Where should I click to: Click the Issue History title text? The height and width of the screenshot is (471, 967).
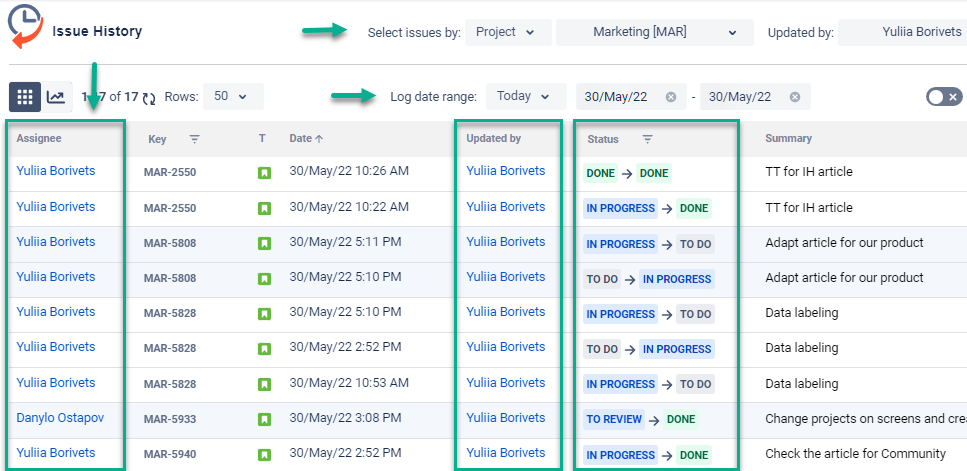(x=97, y=31)
